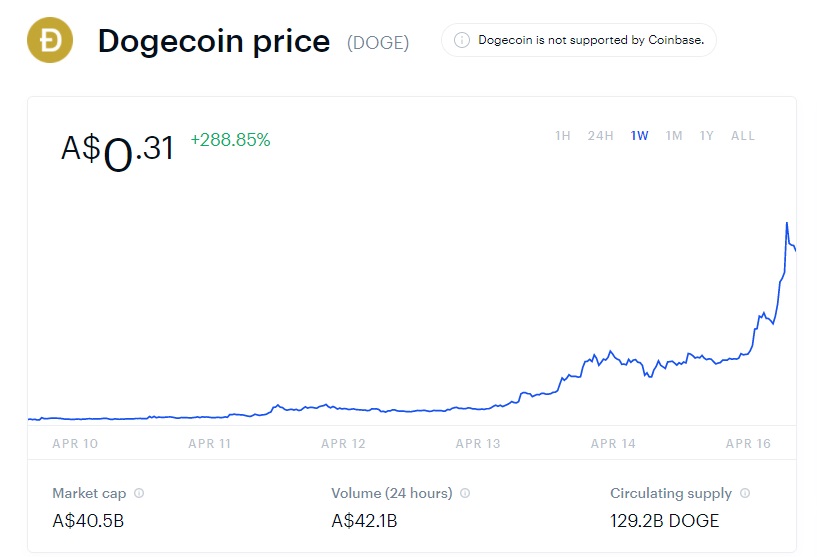Click the Dogecoin price heading
This screenshot has width=817, height=557.
213,41
